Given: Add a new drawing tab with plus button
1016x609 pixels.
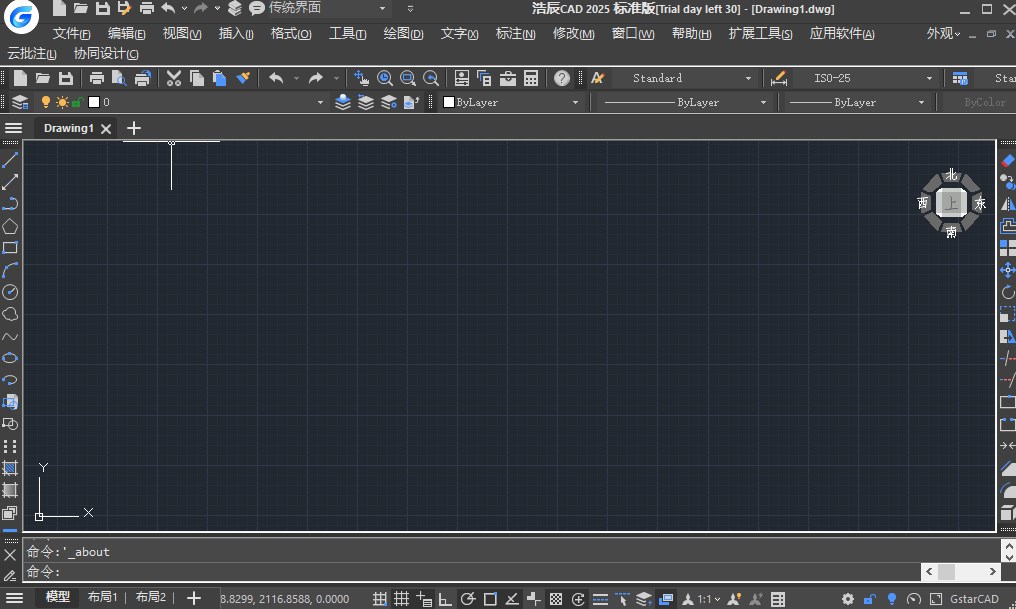Looking at the screenshot, I should pos(134,128).
